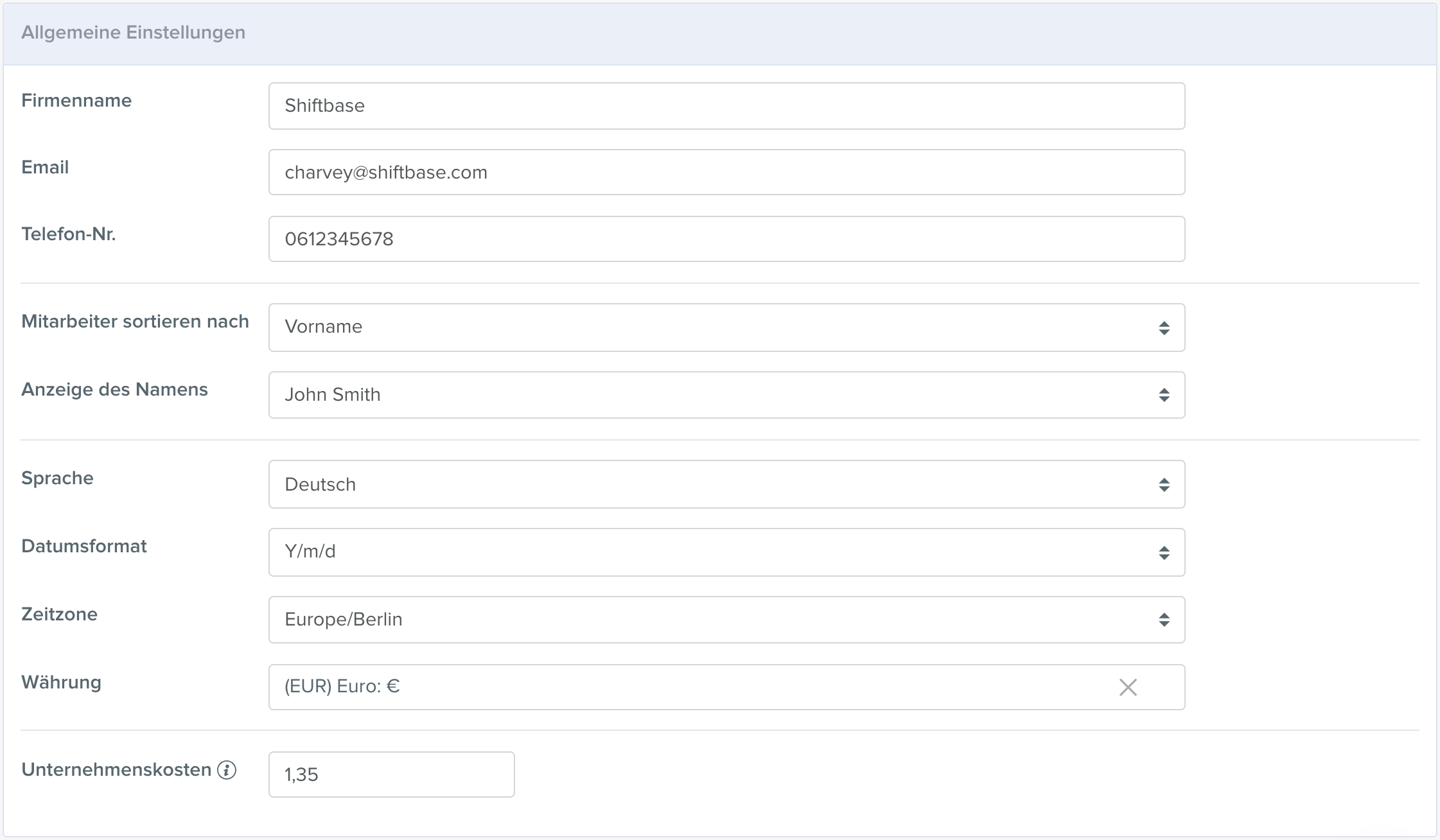Clear the Währung selection with the X icon
1440x840 pixels.
point(1128,687)
